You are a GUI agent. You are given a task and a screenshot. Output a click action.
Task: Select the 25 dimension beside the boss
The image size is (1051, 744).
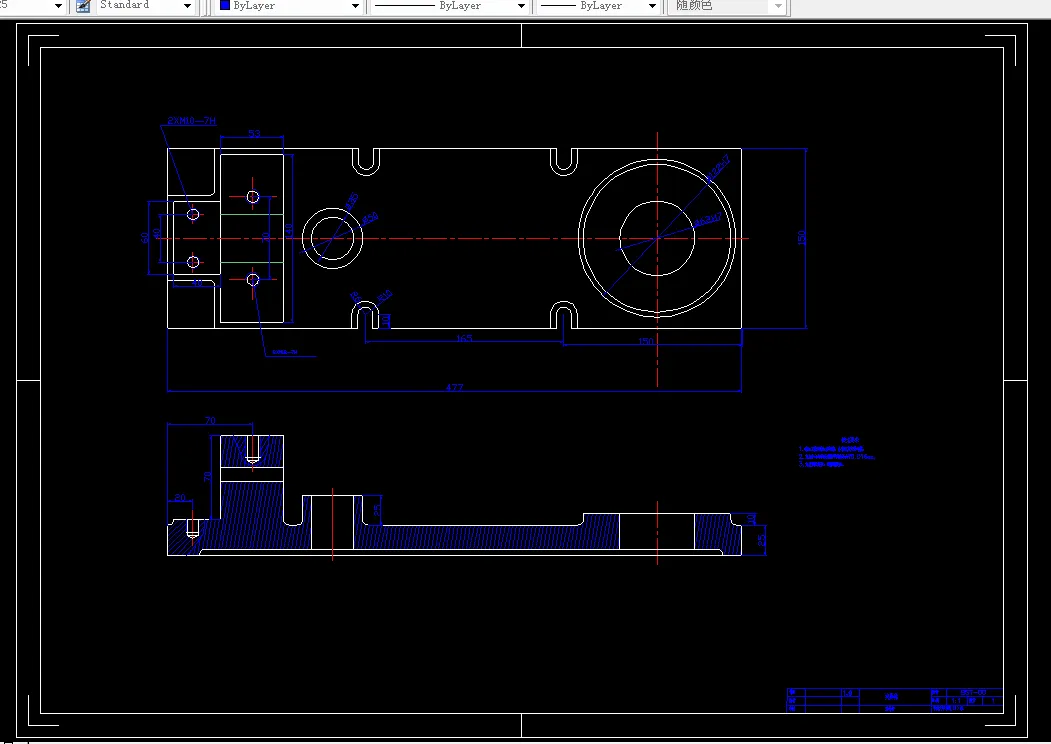tap(377, 511)
